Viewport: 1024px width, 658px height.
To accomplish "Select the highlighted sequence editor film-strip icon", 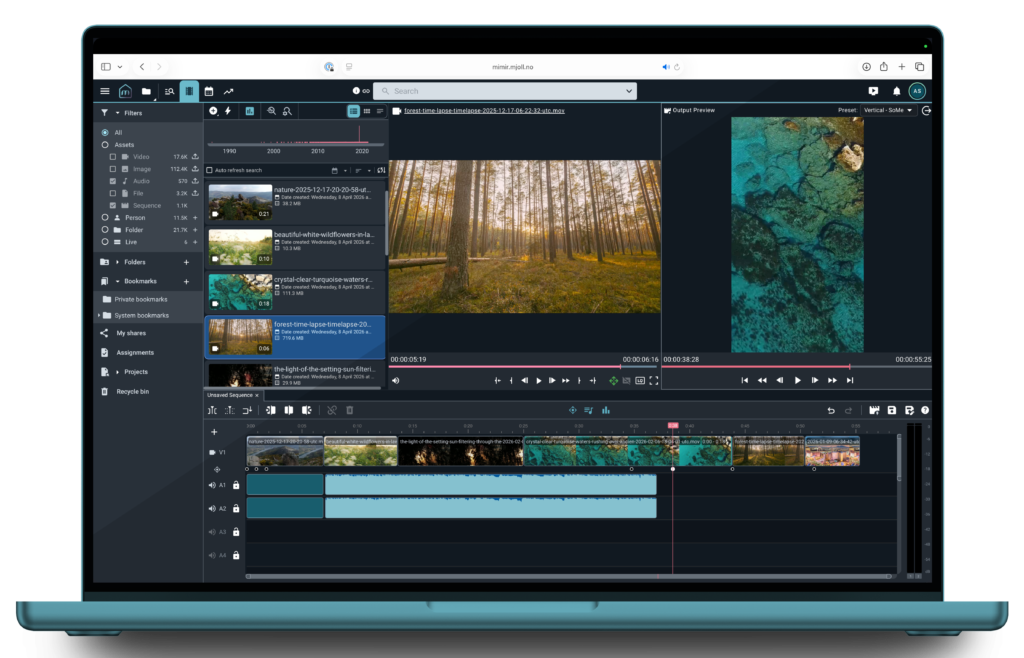I will click(189, 91).
